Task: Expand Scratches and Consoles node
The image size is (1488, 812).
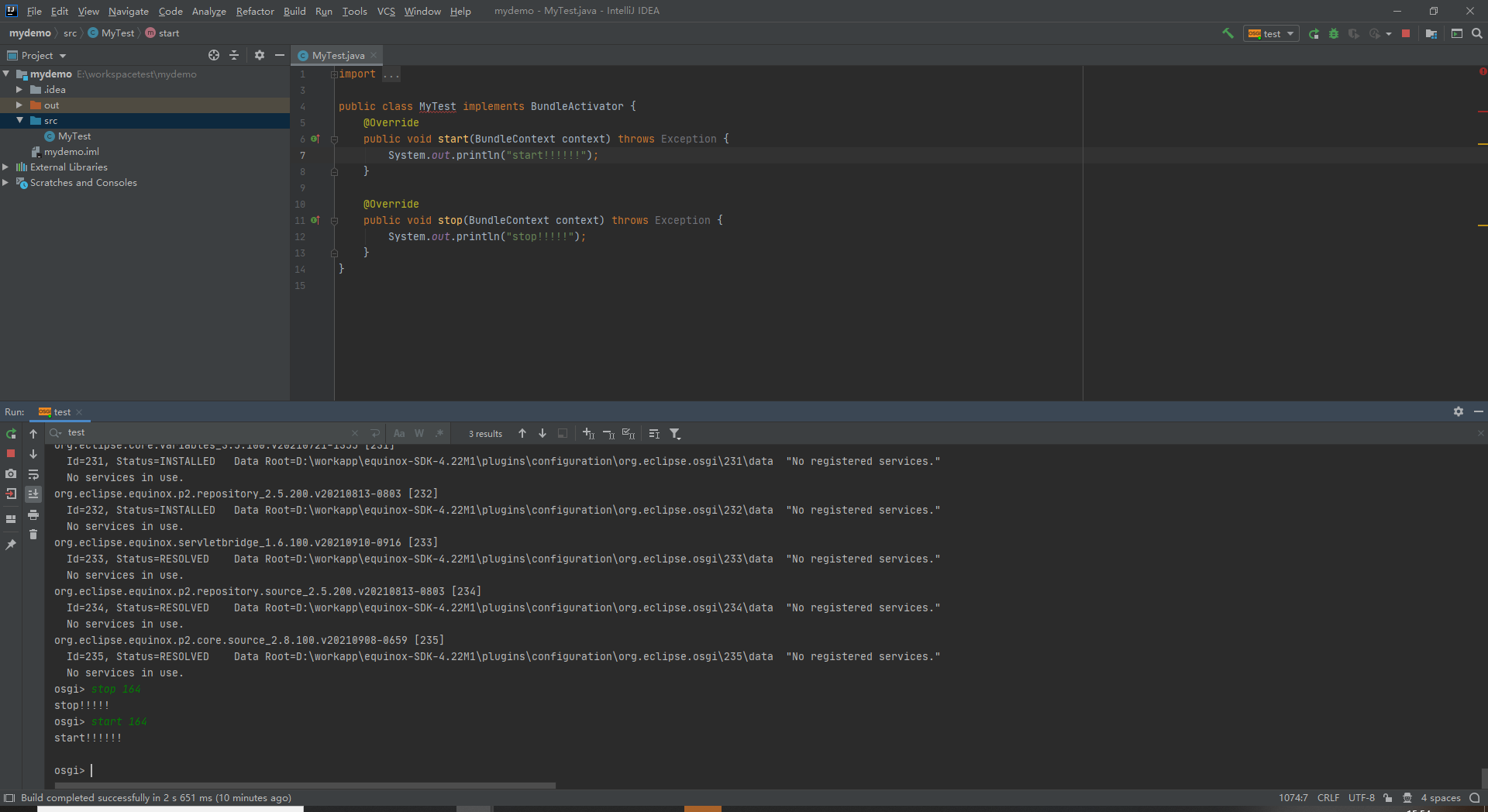Action: tap(5, 182)
